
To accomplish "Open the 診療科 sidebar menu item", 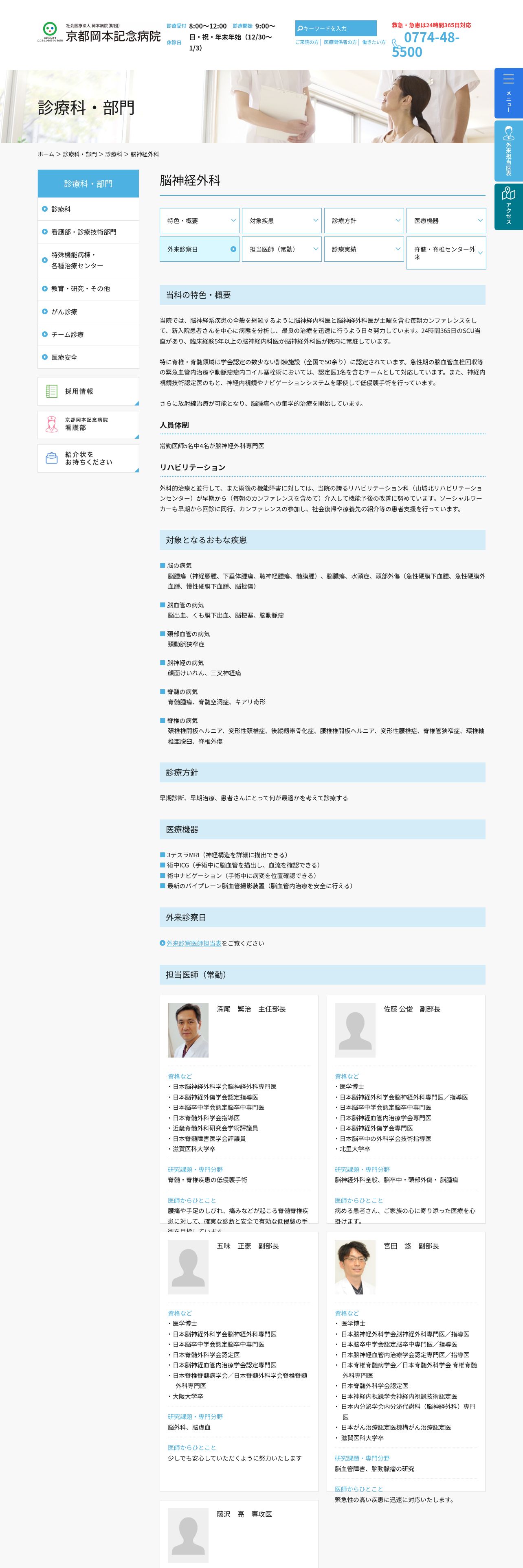I will [88, 209].
